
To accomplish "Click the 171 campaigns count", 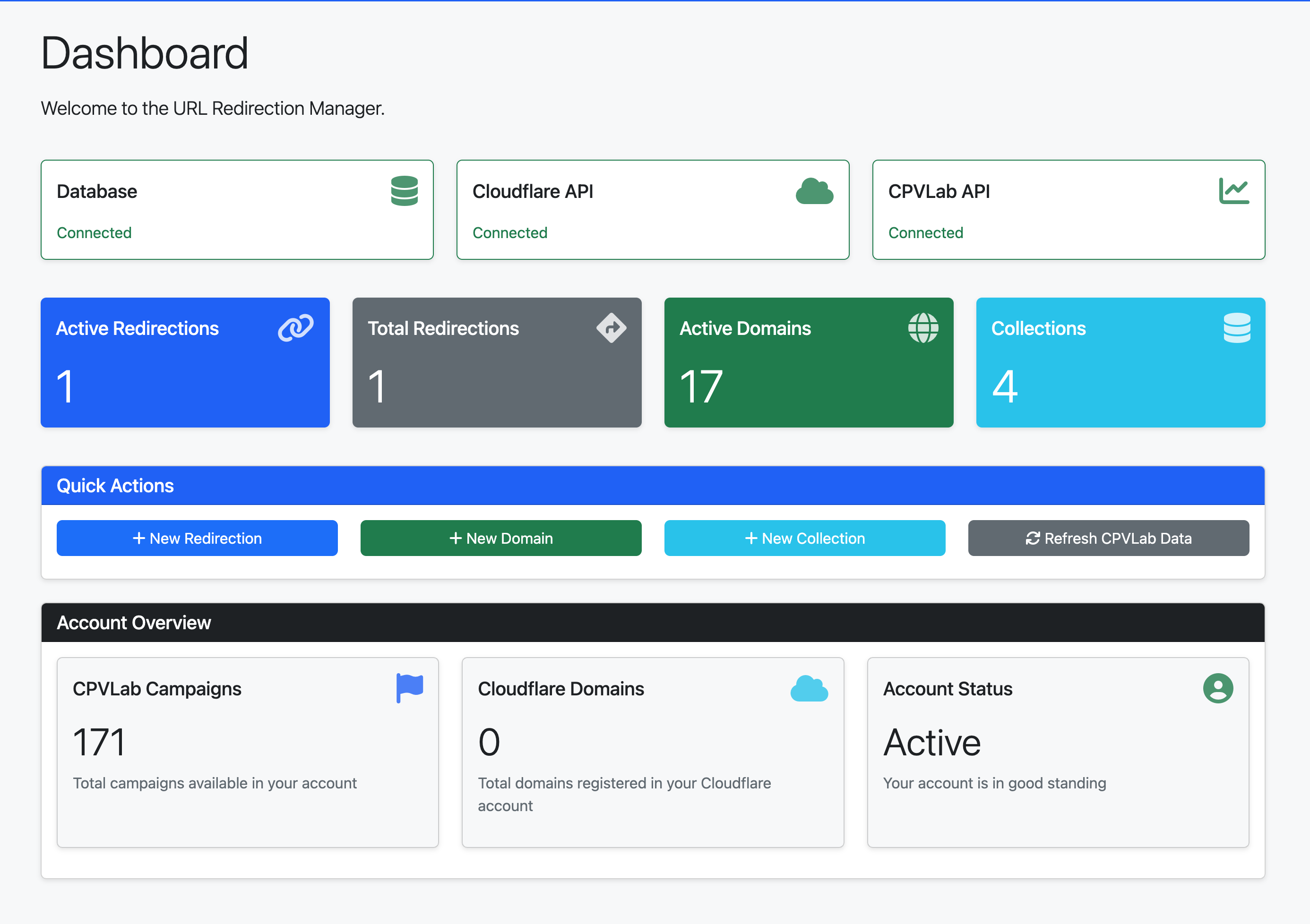I will click(x=99, y=743).
